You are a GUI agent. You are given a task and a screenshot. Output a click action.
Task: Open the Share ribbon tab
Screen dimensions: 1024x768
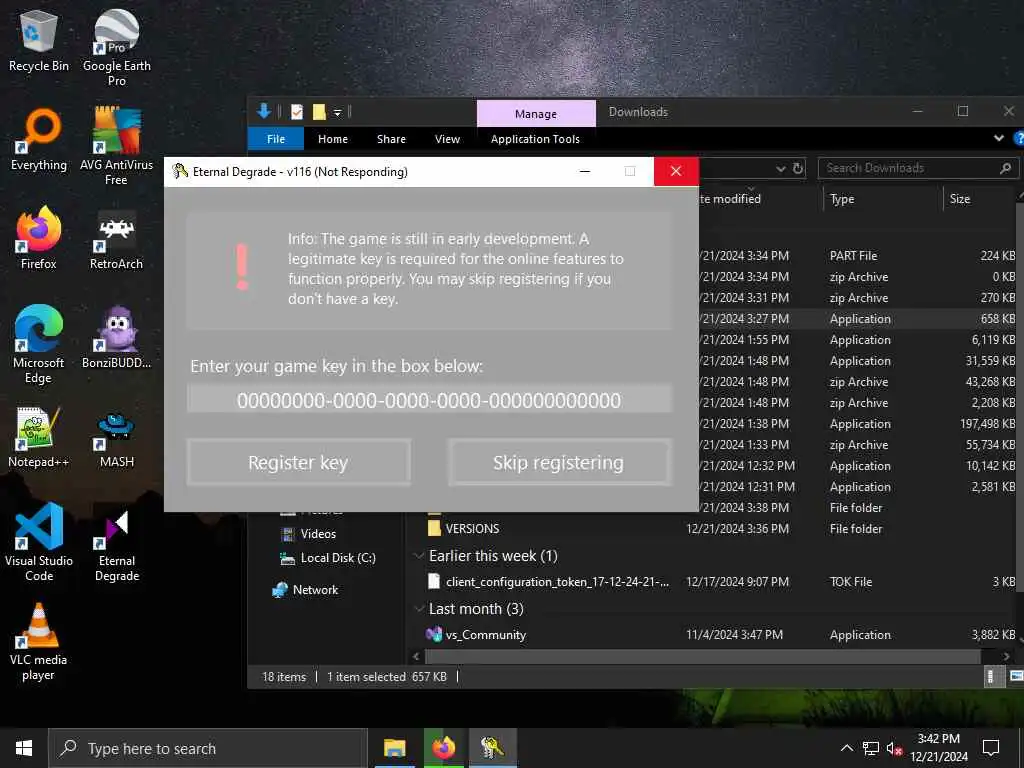click(x=391, y=138)
